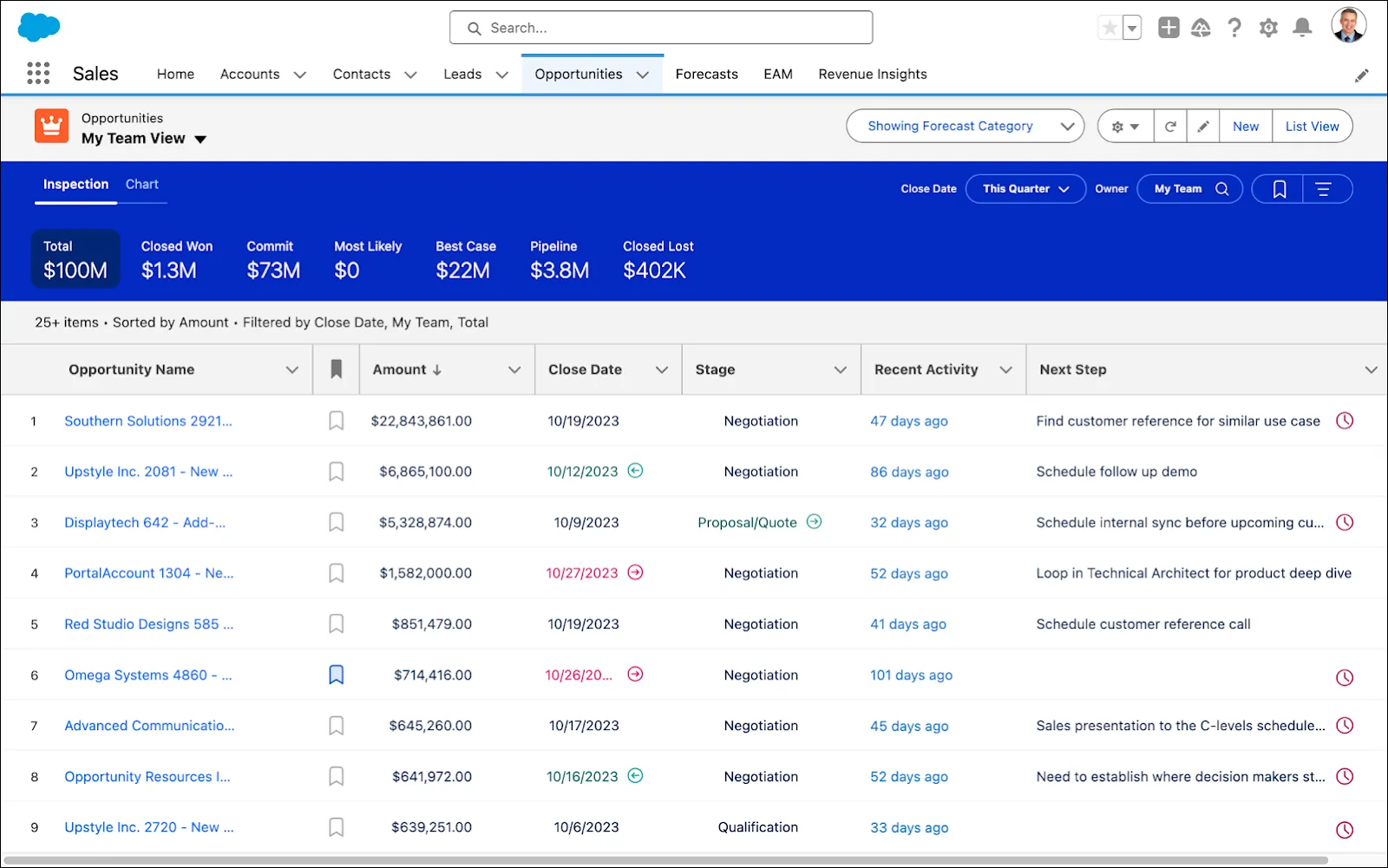This screenshot has height=868, width=1388.
Task: Open Southern Solutions 2921 opportunity link
Action: 148,421
